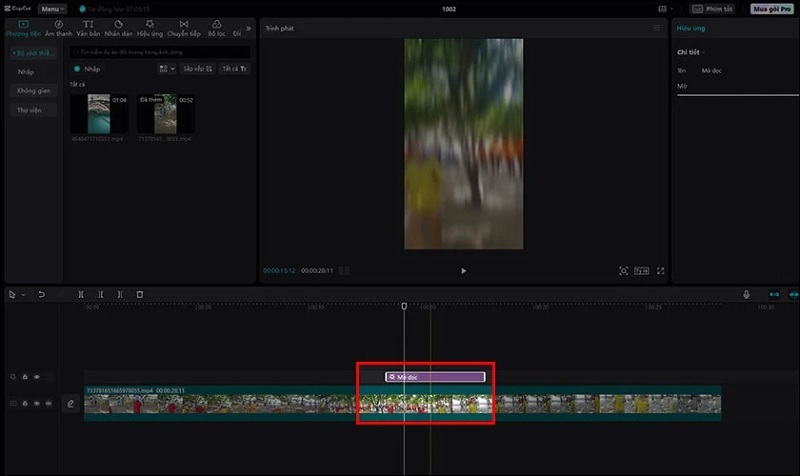The image size is (800, 476).
Task: Enter fullscreen preview with the expand icon
Action: point(660,271)
